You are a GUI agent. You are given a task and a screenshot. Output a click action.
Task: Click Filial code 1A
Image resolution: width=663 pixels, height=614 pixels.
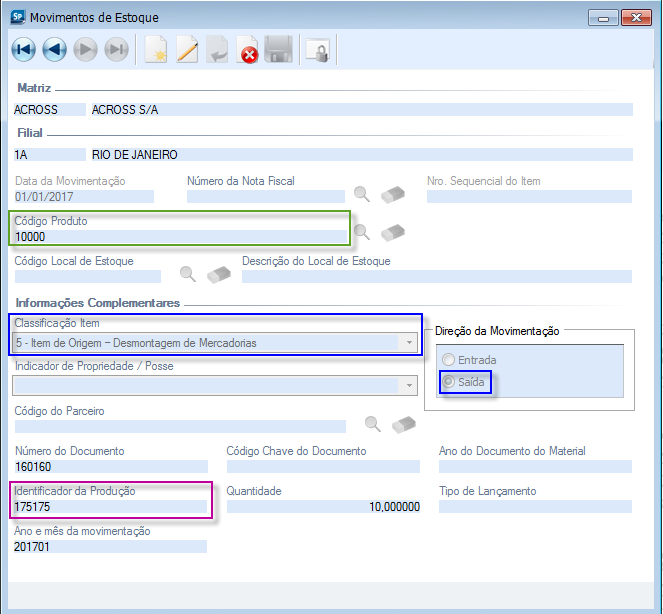tap(49, 154)
